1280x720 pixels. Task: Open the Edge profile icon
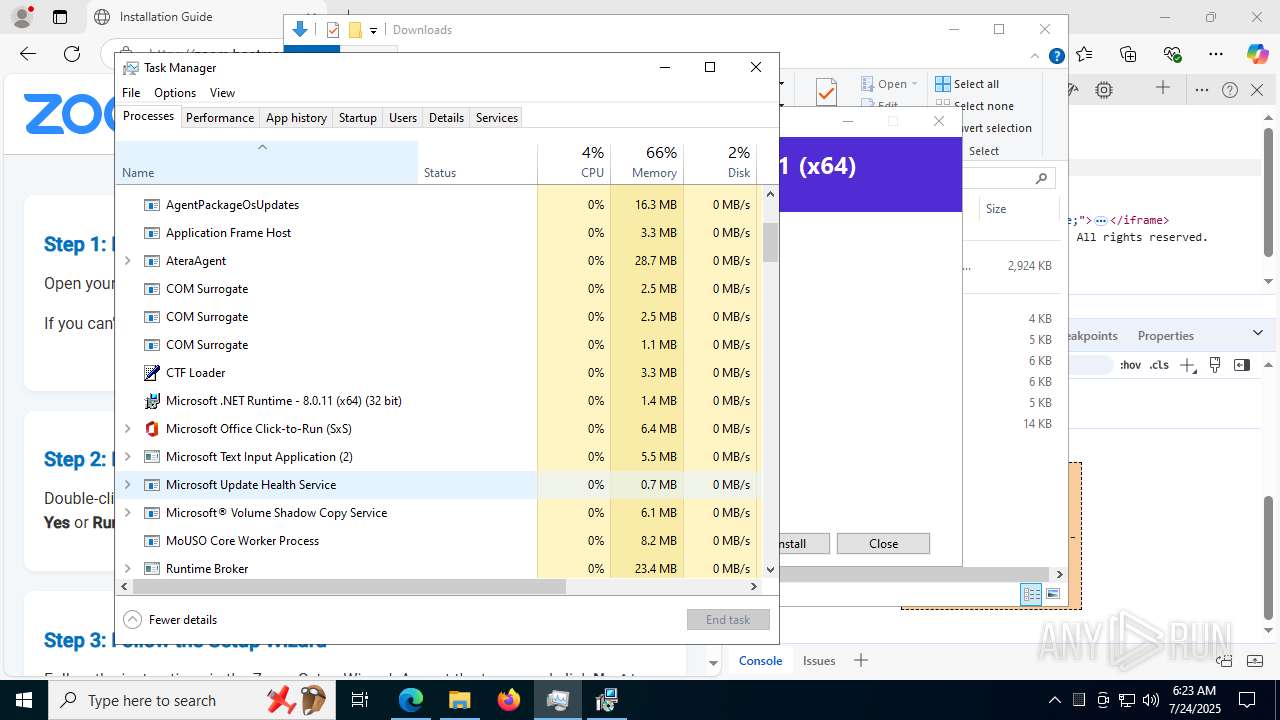tap(21, 17)
